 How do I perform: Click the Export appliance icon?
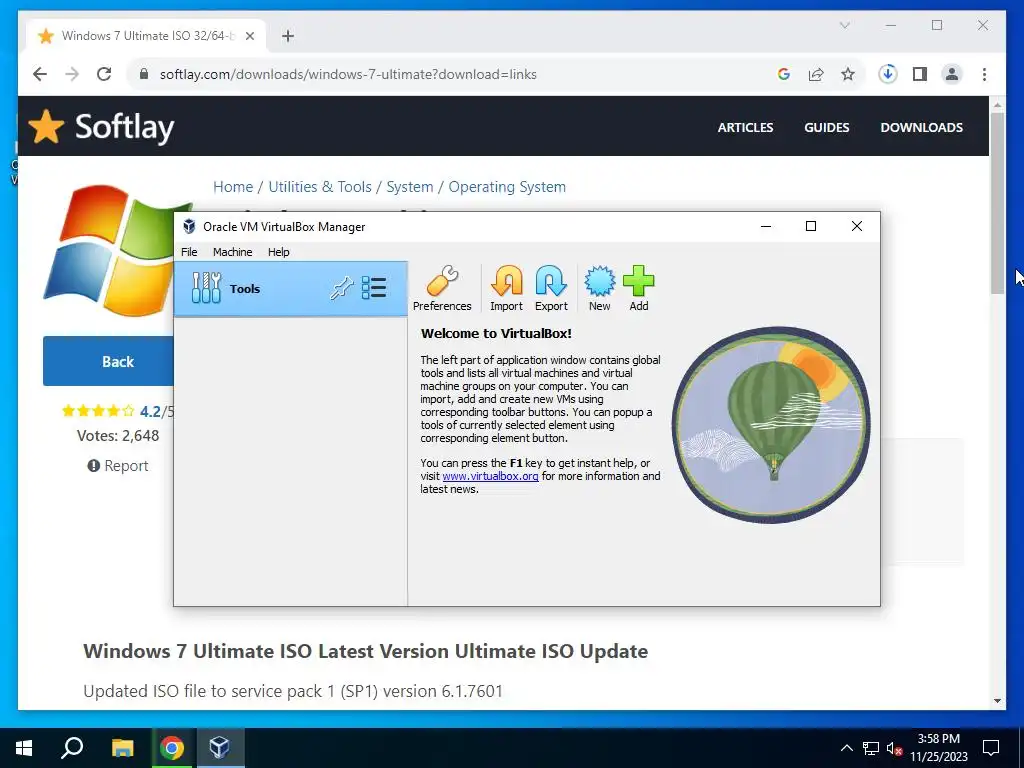click(x=551, y=288)
